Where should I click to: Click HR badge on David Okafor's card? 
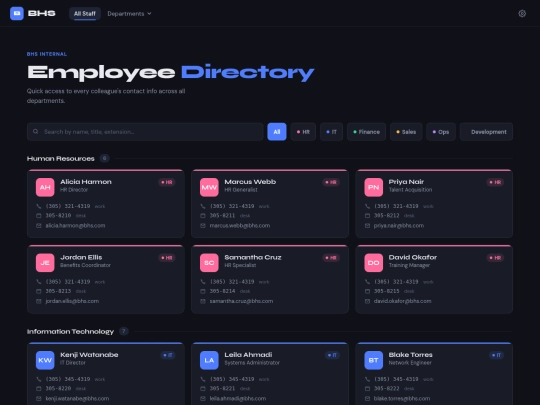pos(496,258)
